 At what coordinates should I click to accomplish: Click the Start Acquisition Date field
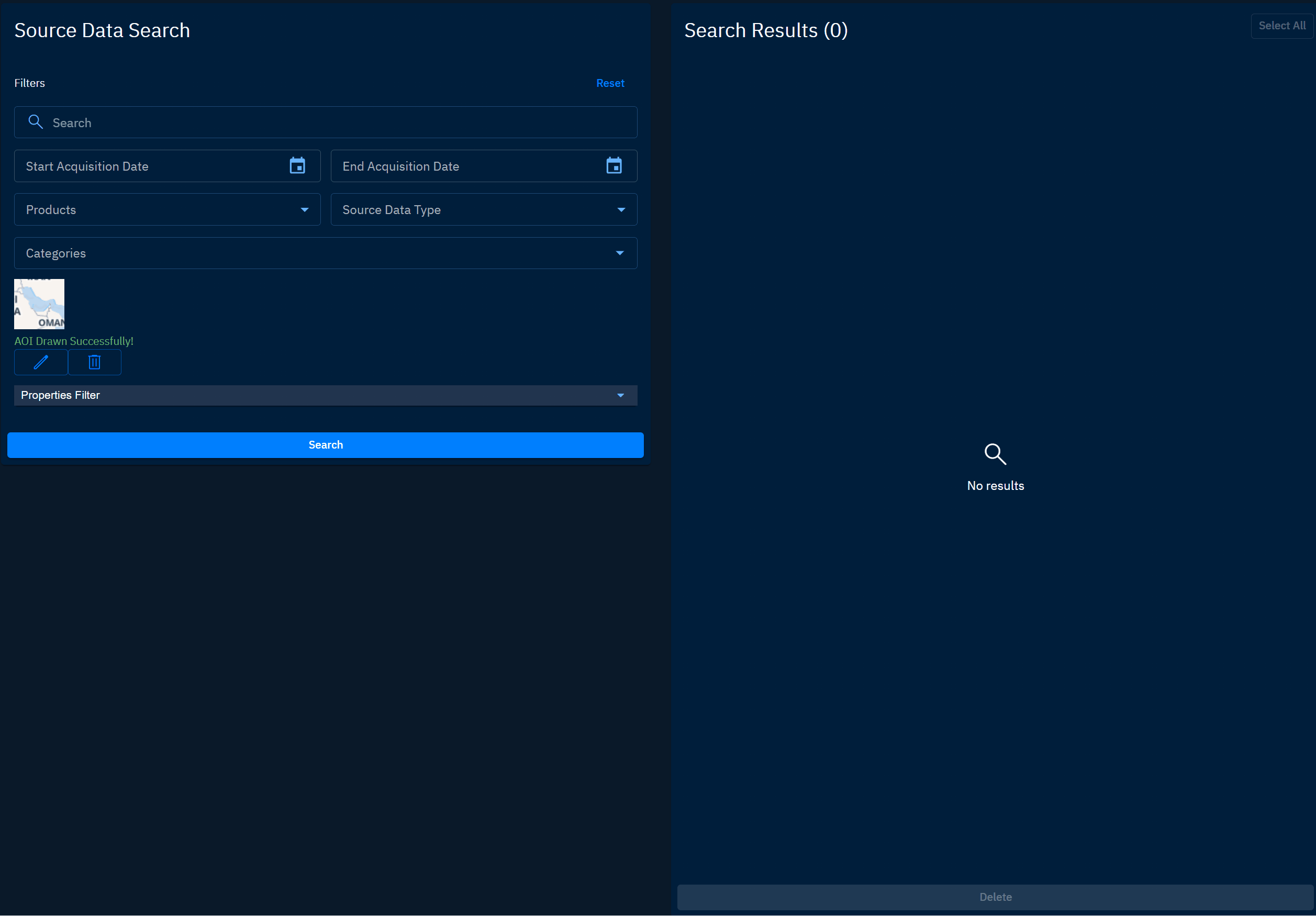[149, 166]
